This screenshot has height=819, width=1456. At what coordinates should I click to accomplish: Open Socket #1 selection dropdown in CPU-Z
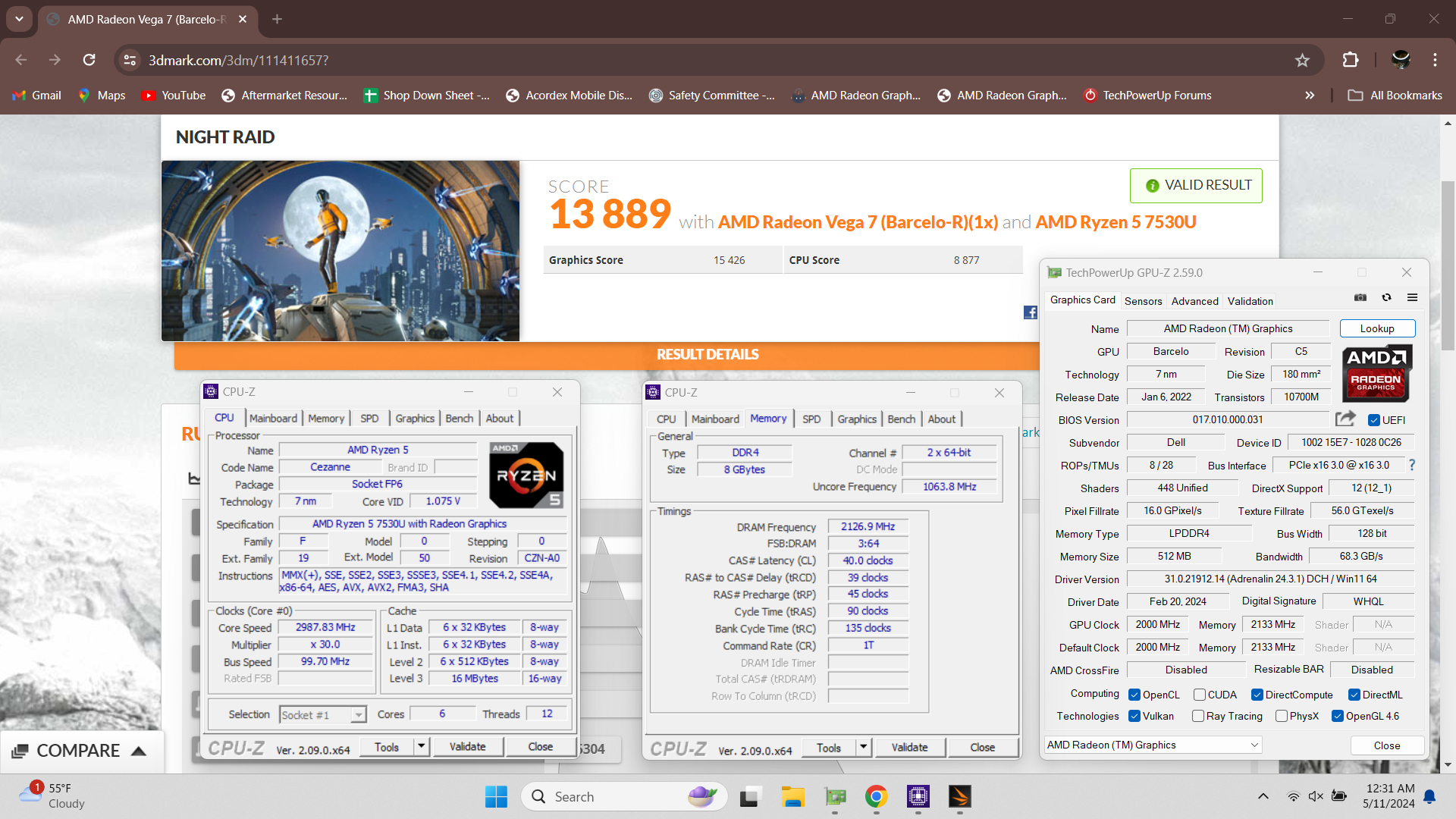coord(322,714)
